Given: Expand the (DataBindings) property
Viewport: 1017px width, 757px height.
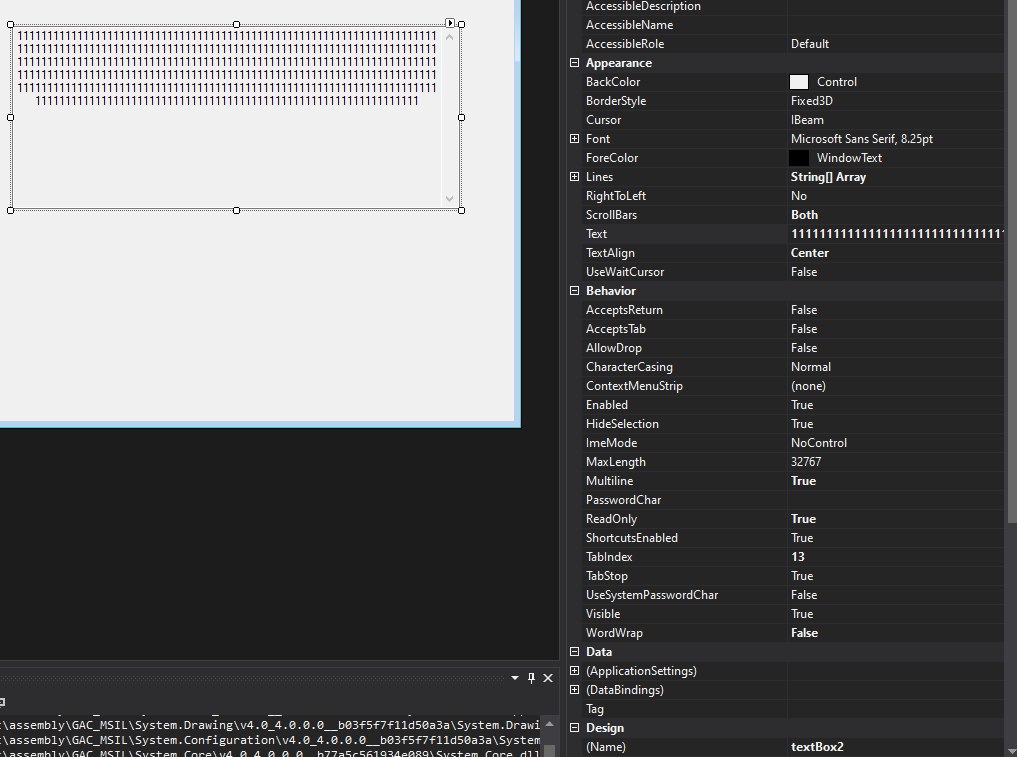Looking at the screenshot, I should (574, 690).
